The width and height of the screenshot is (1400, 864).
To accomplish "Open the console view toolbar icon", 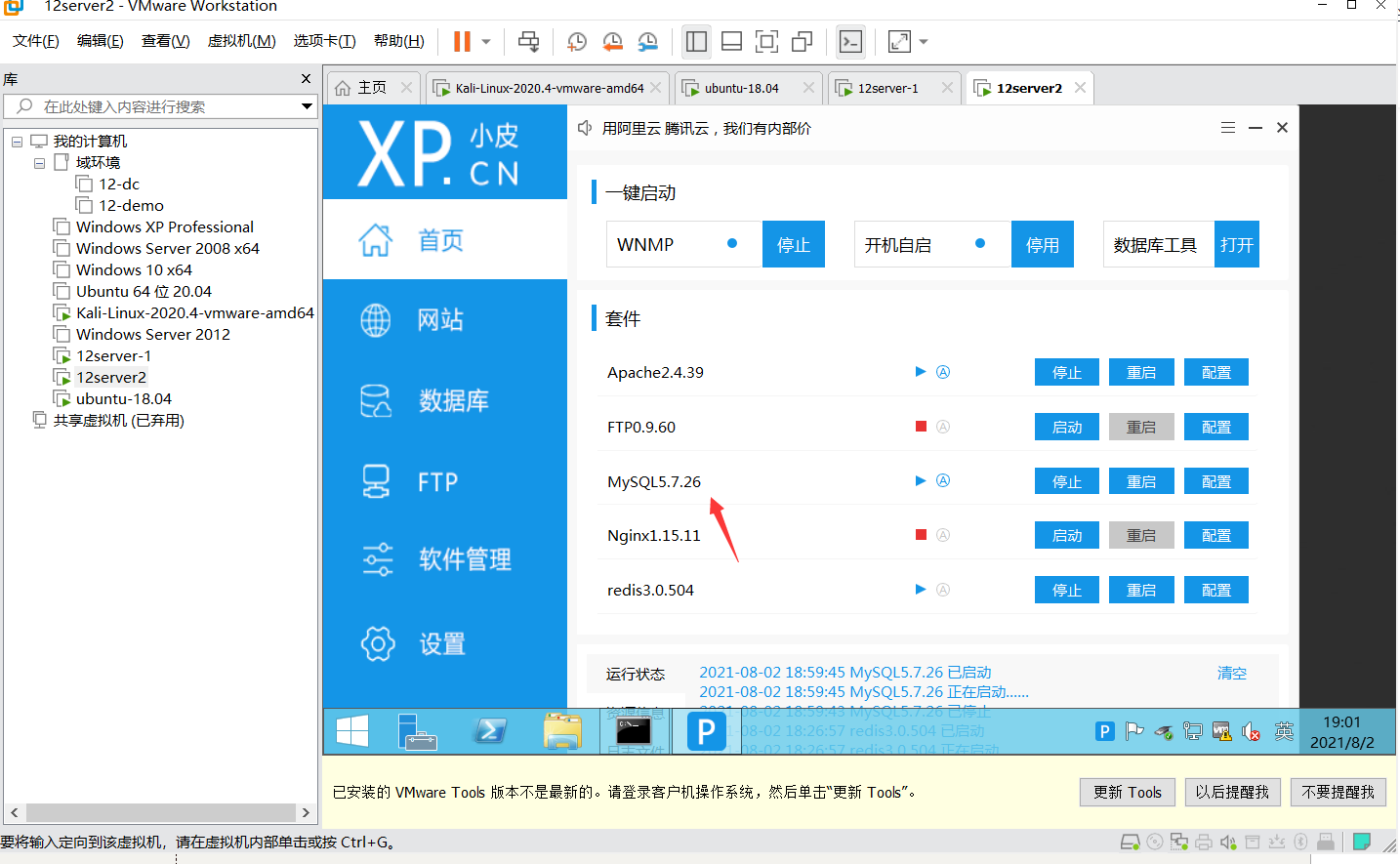I will coord(850,41).
